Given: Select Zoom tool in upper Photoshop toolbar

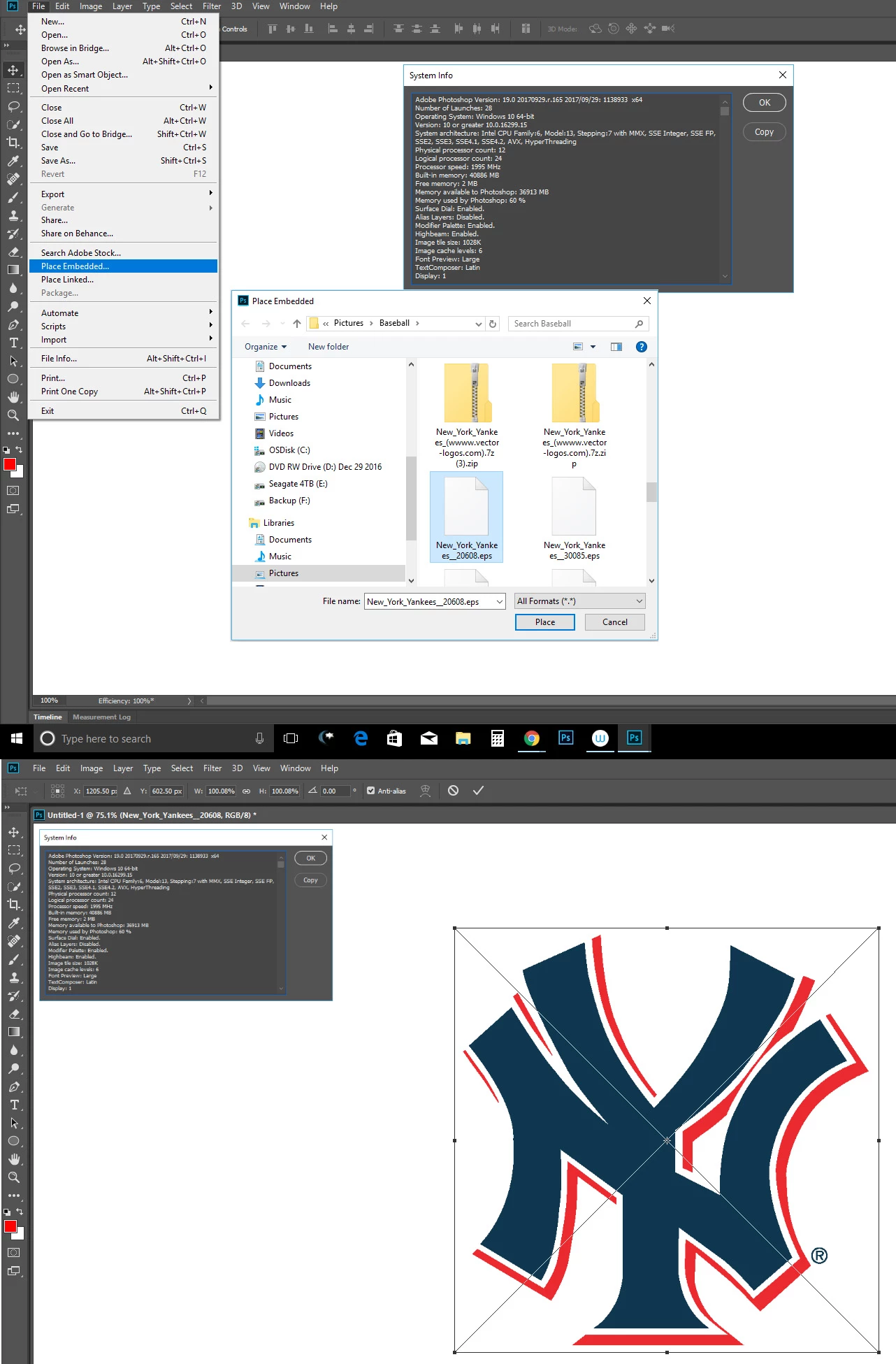Looking at the screenshot, I should click(13, 415).
